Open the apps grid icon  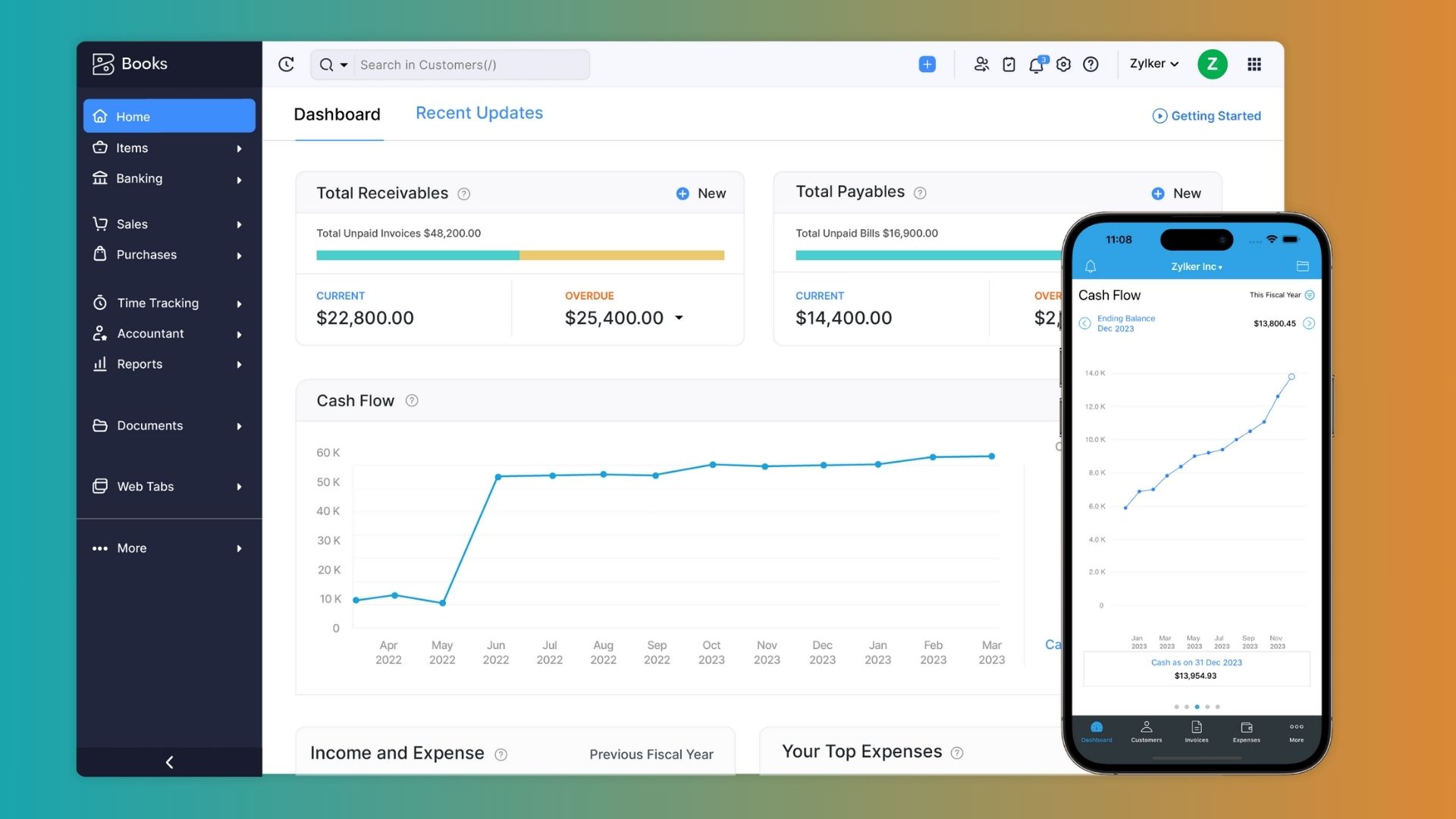click(x=1254, y=64)
